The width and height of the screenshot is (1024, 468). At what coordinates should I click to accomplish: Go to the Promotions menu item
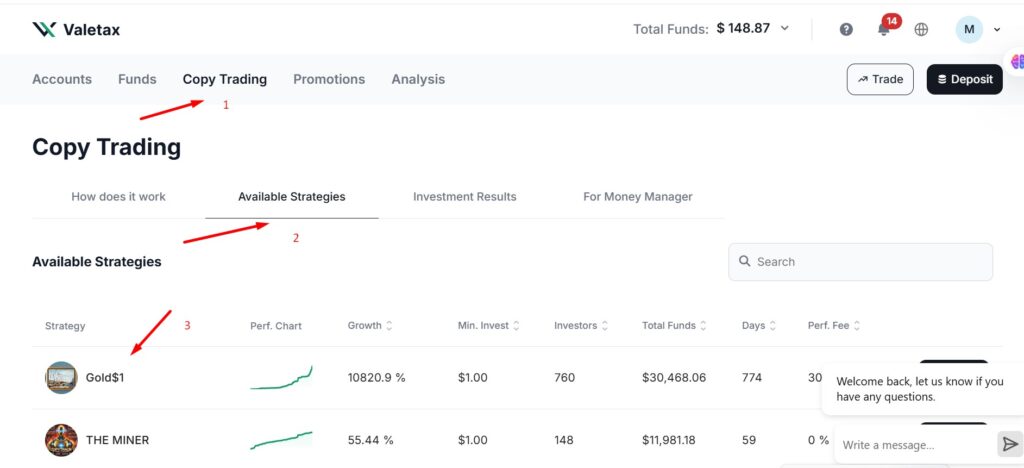pos(329,79)
